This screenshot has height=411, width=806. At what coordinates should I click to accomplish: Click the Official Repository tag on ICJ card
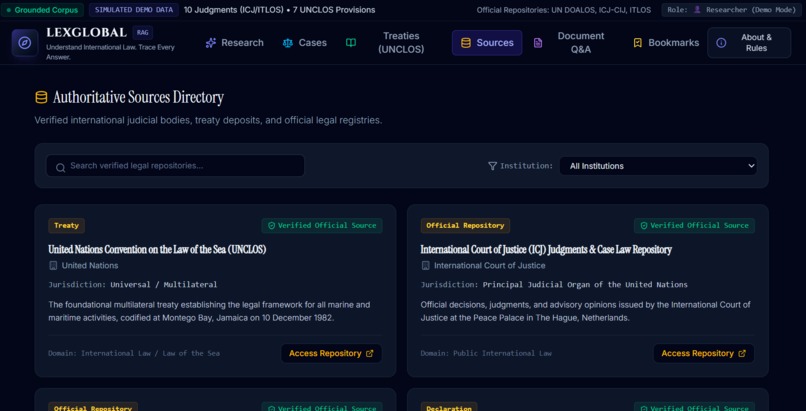pyautogui.click(x=465, y=226)
